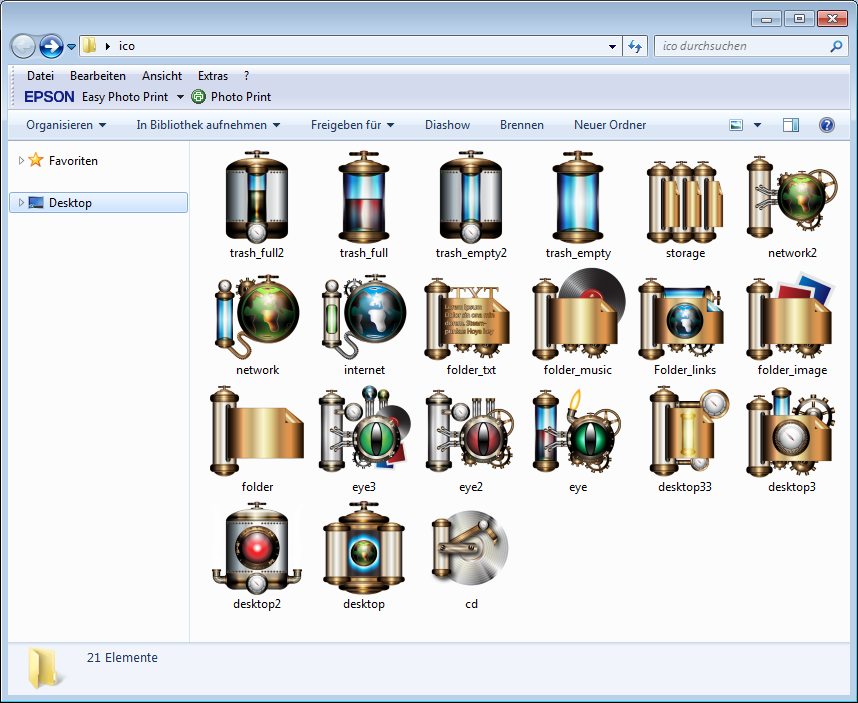
Task: Select the network2 icon
Action: pos(792,196)
